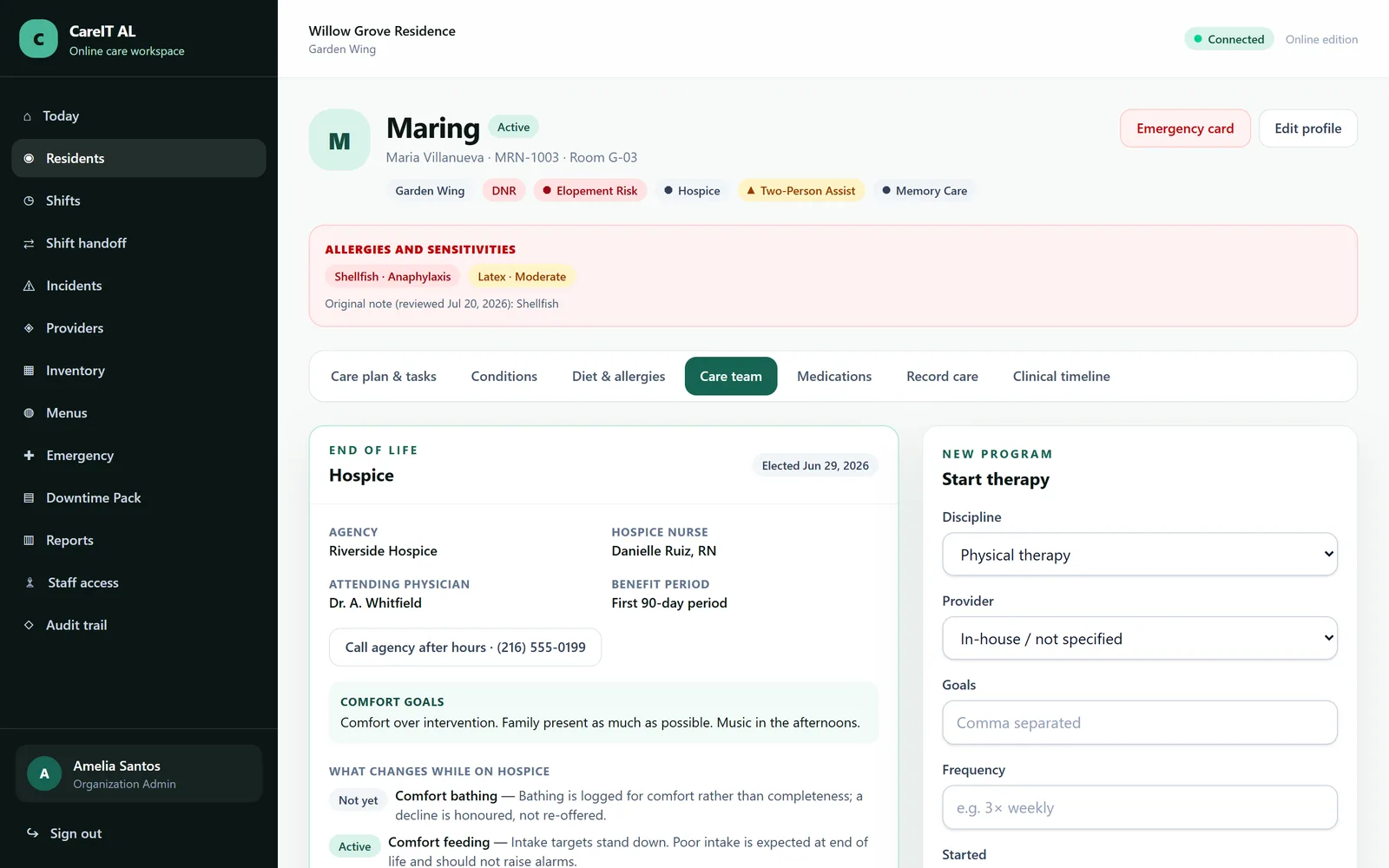The height and width of the screenshot is (868, 1389).
Task: Click Amelia Santos avatar icon
Action: tap(44, 773)
